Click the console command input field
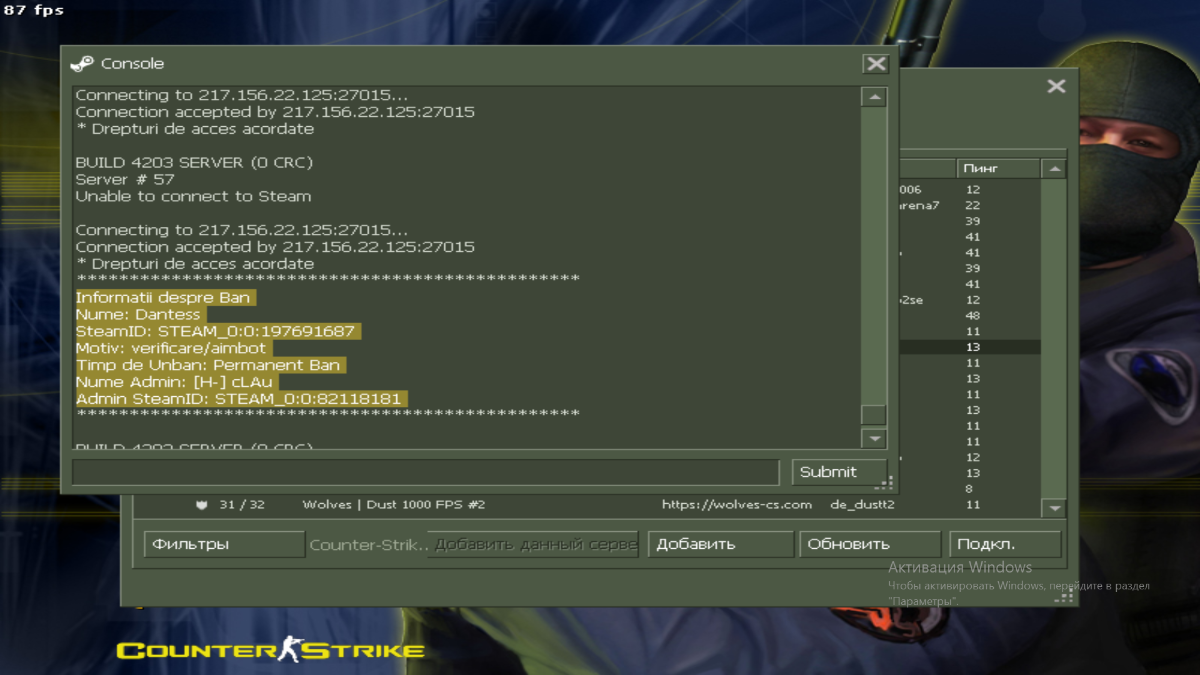 click(x=425, y=472)
